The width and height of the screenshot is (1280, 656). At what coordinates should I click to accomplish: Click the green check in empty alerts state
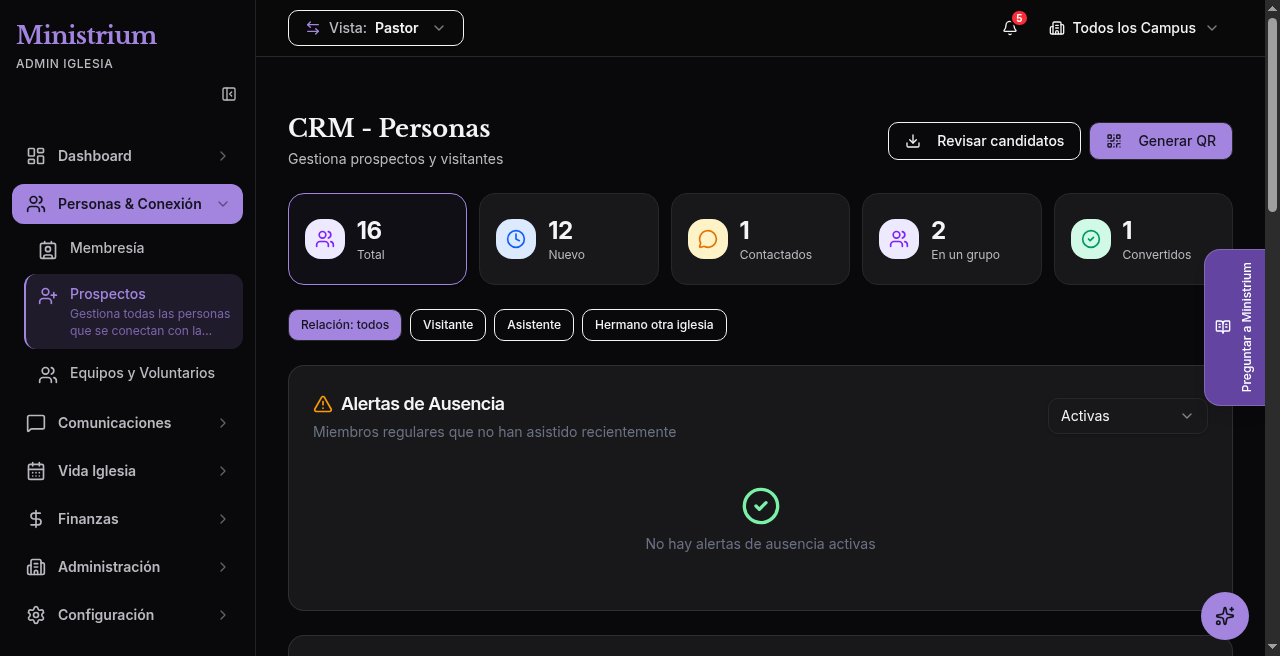761,506
